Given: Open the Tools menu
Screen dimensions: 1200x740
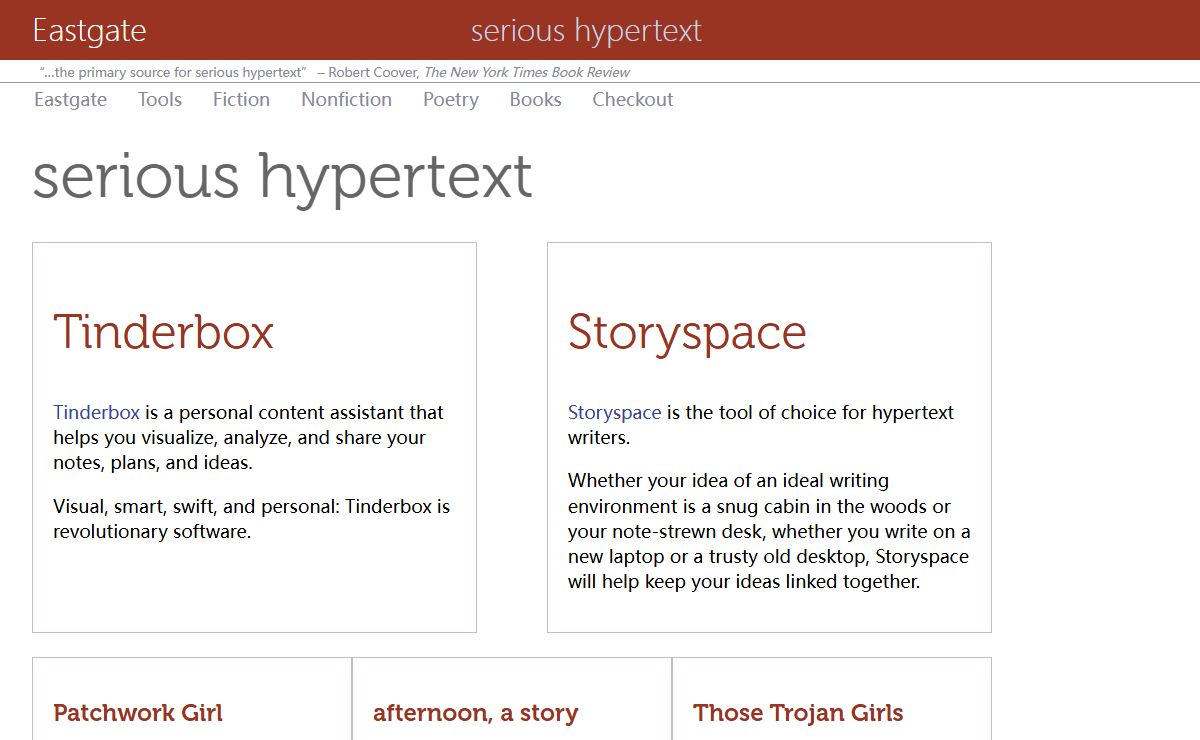Looking at the screenshot, I should 160,100.
